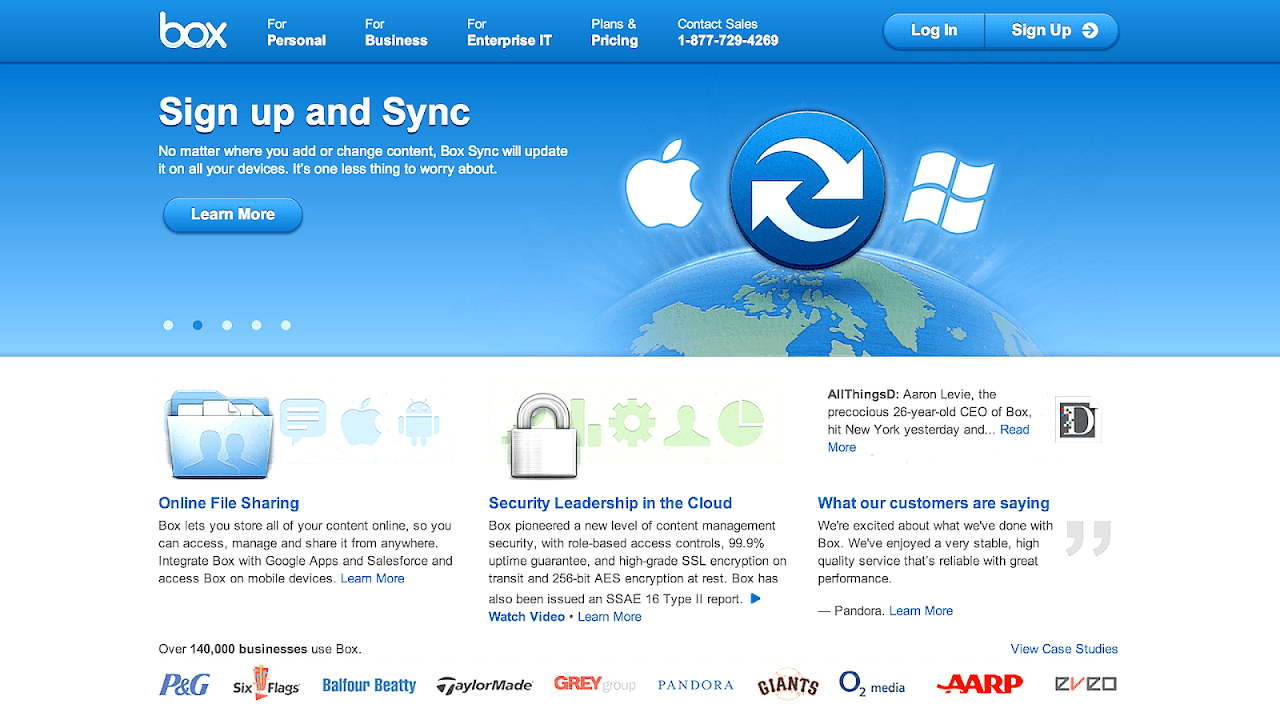Screen dimensions: 1280x720
Task: Click the Pandora logo in customer row
Action: click(696, 685)
